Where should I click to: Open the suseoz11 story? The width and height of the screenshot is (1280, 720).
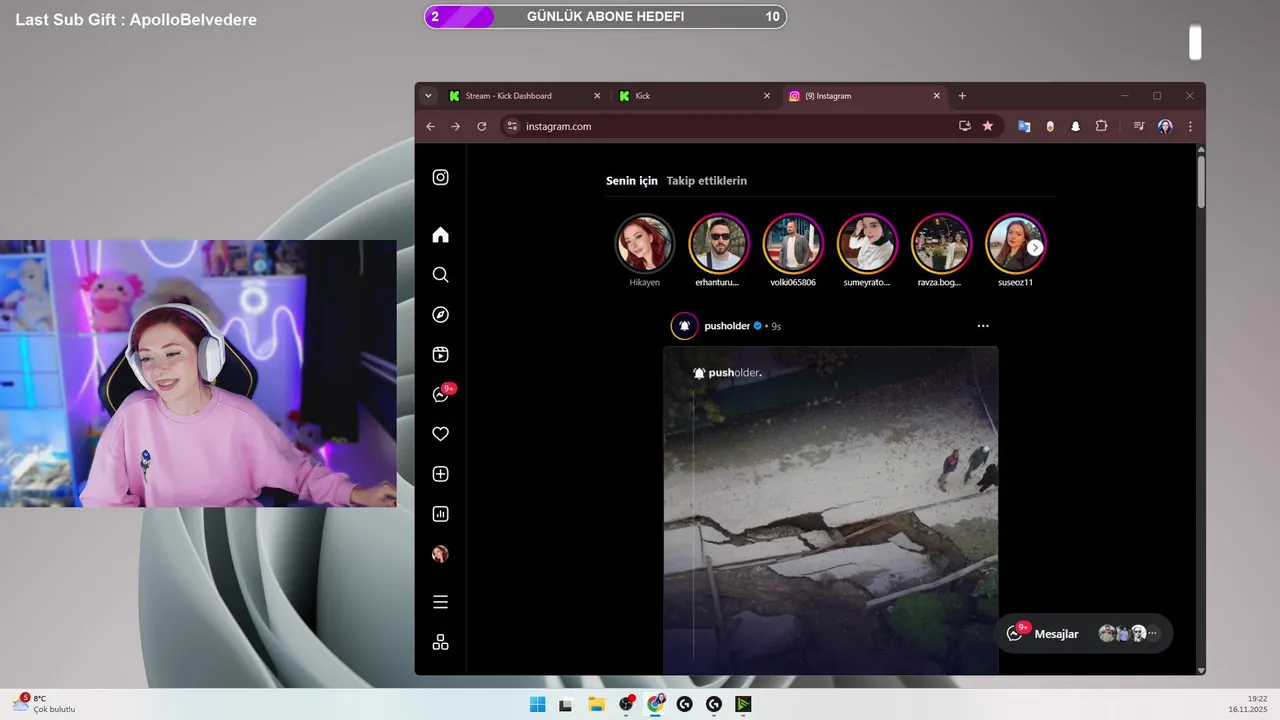click(1015, 243)
